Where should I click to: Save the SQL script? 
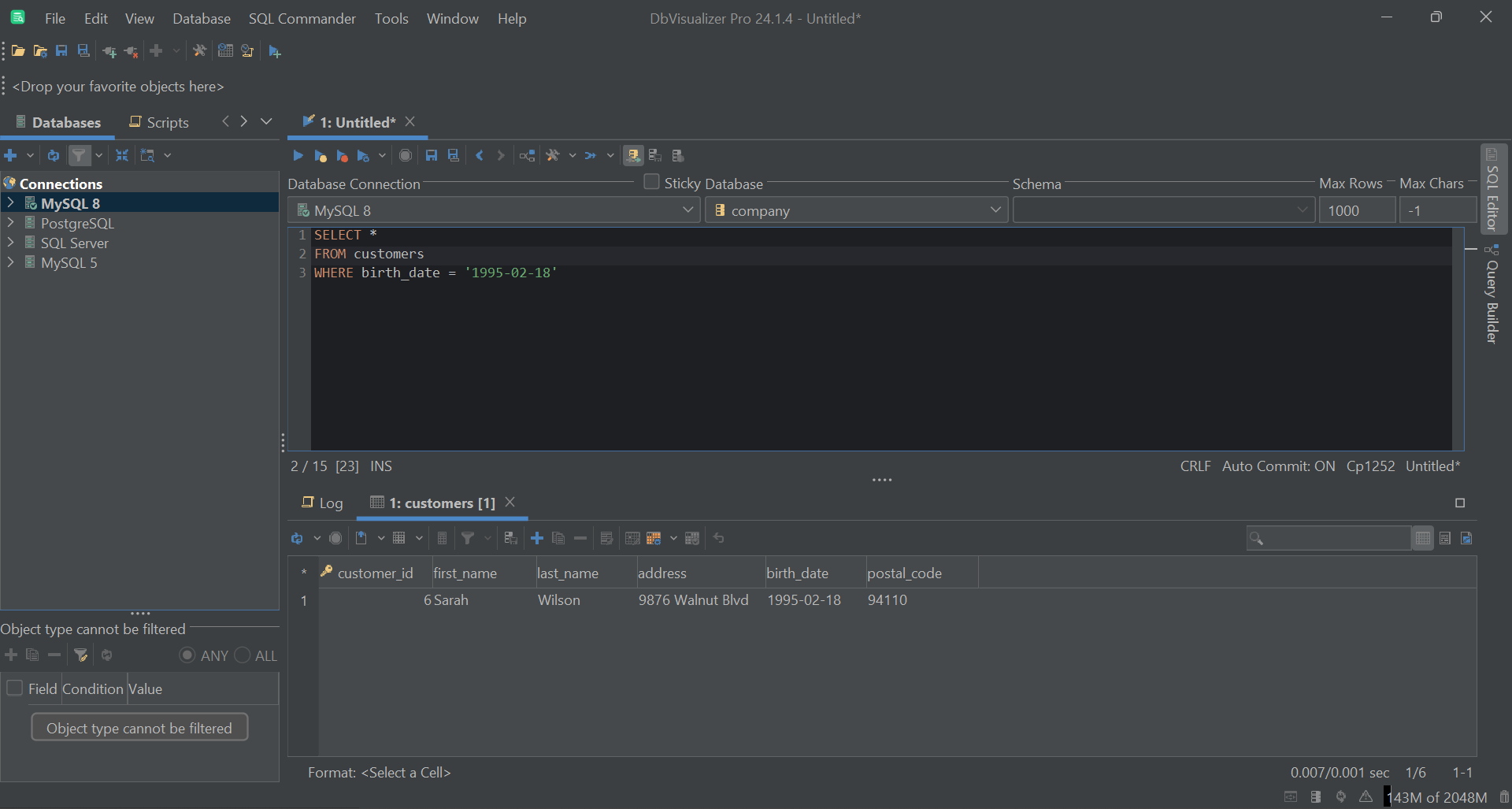(x=431, y=155)
